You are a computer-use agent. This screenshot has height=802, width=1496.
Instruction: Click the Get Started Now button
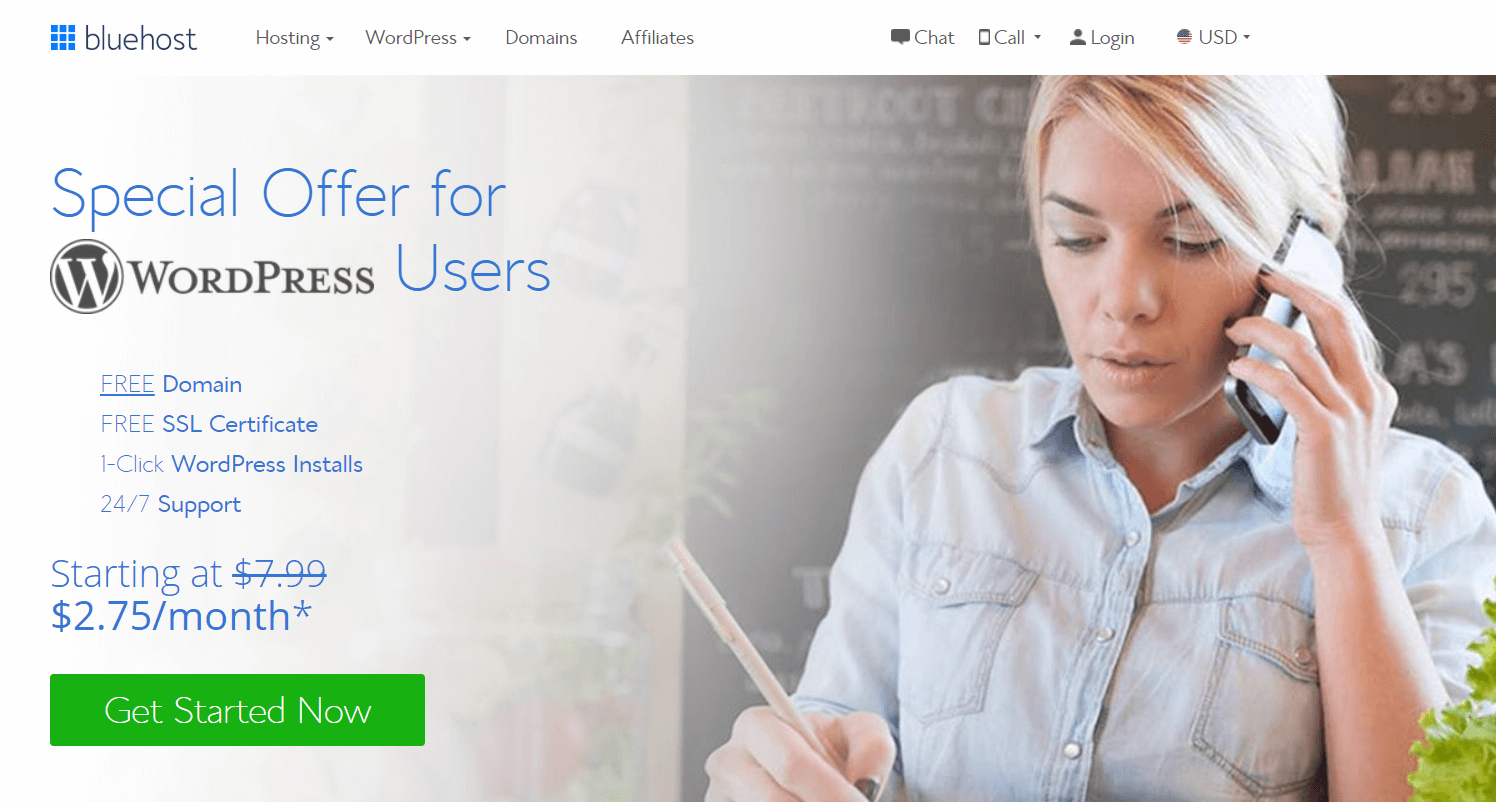click(x=237, y=710)
